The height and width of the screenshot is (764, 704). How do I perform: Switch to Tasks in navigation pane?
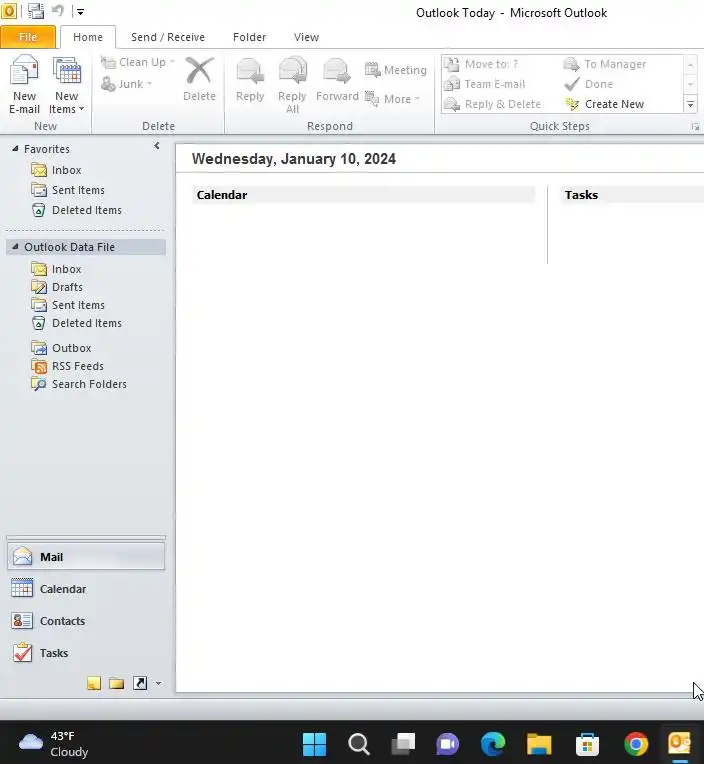pos(86,653)
